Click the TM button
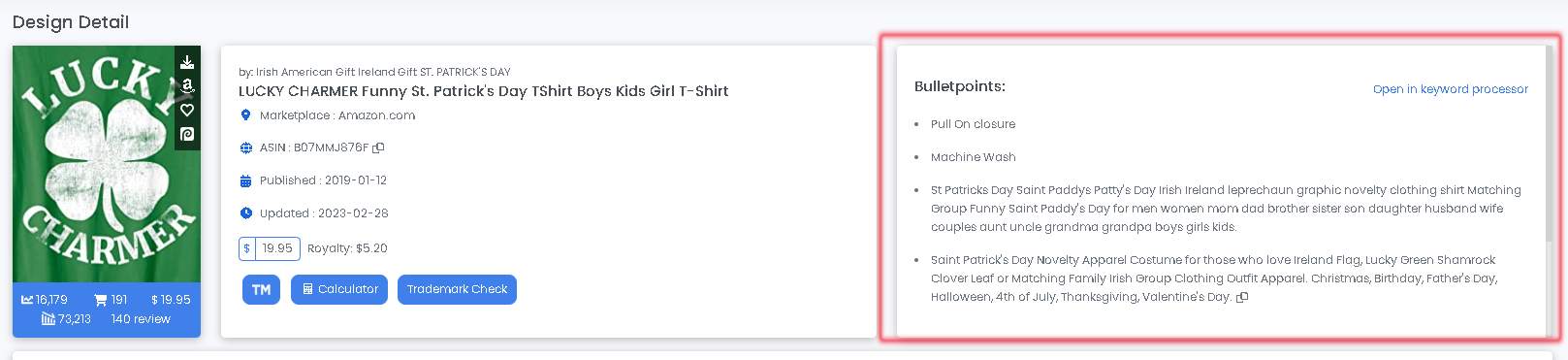 261,289
